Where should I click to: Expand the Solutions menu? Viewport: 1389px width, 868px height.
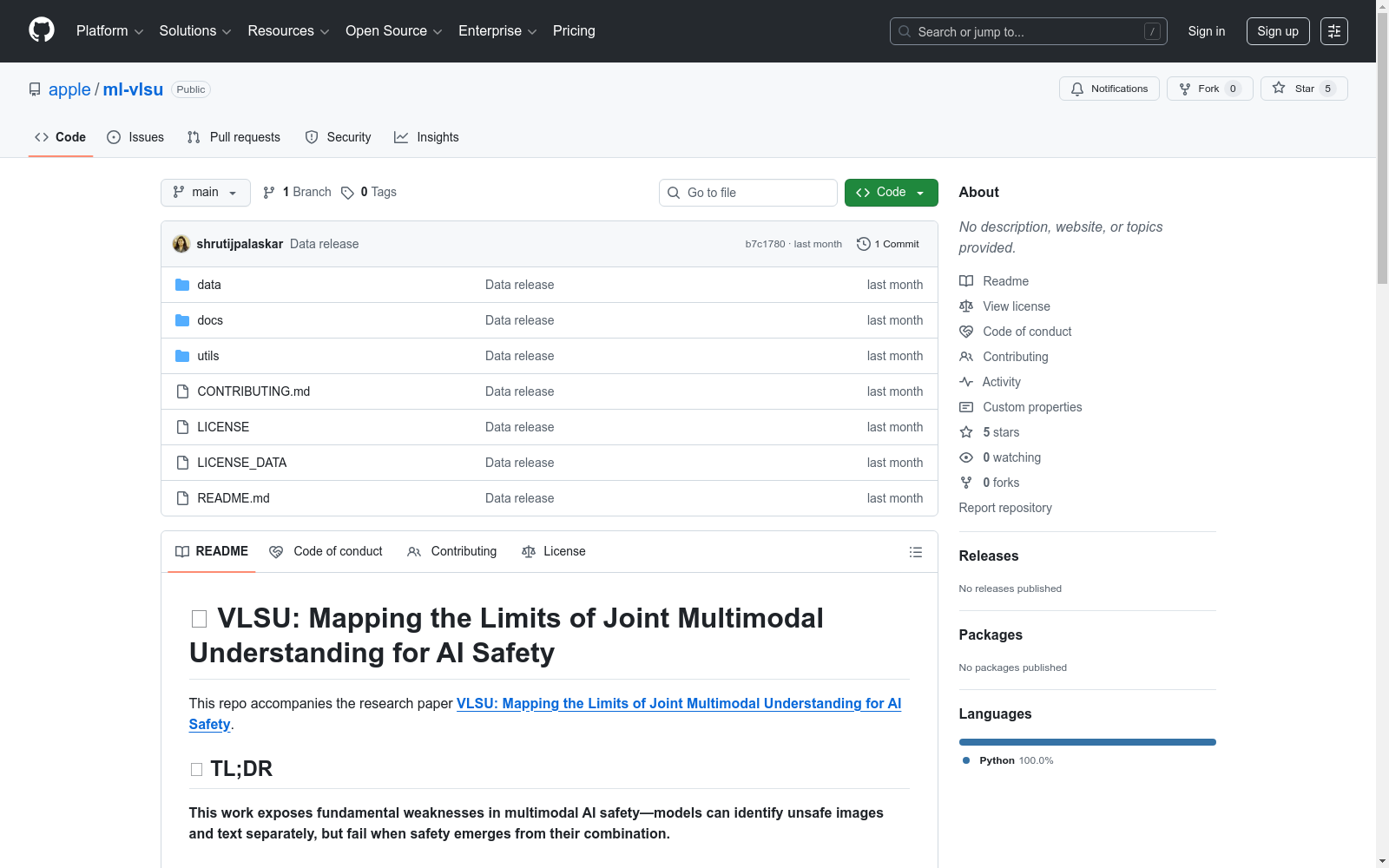tap(195, 31)
